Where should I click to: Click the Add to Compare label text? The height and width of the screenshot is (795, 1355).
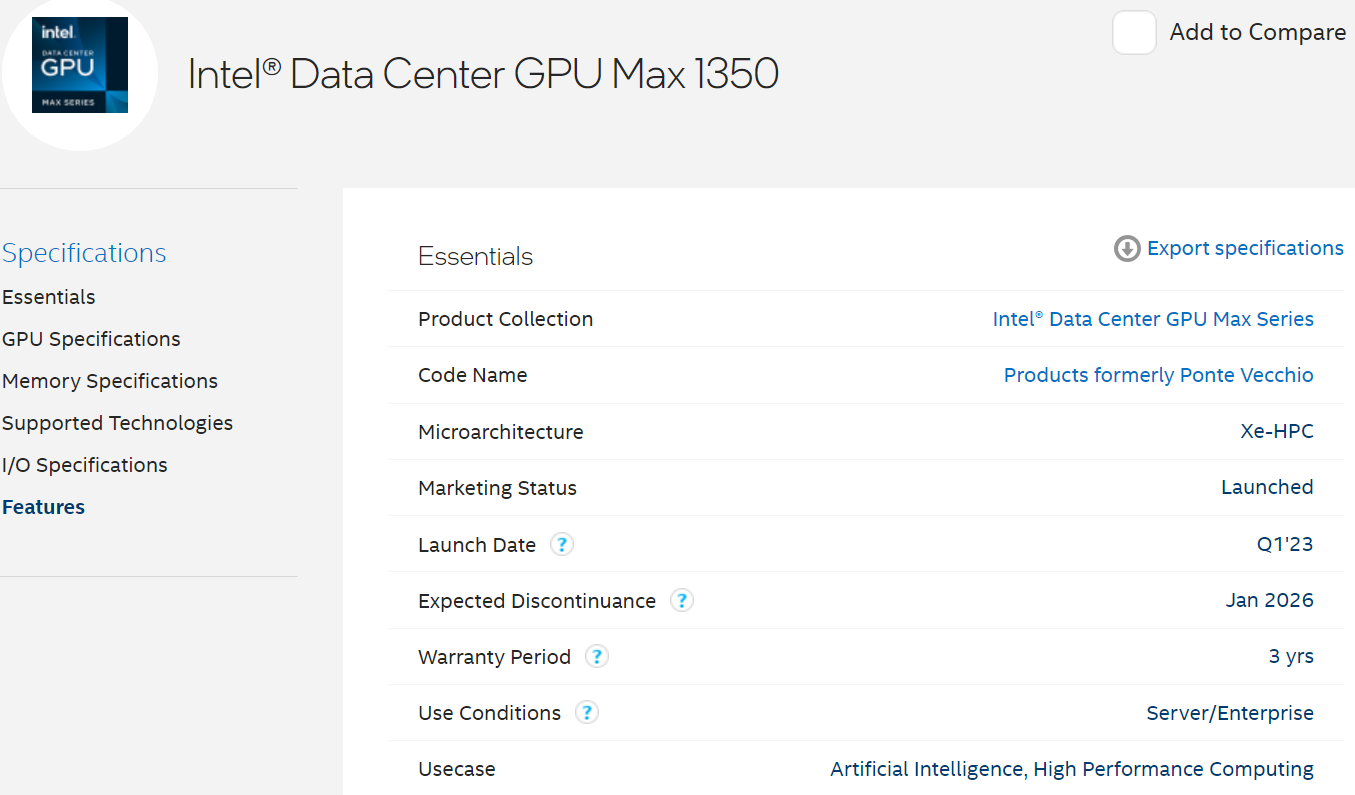coord(1257,32)
